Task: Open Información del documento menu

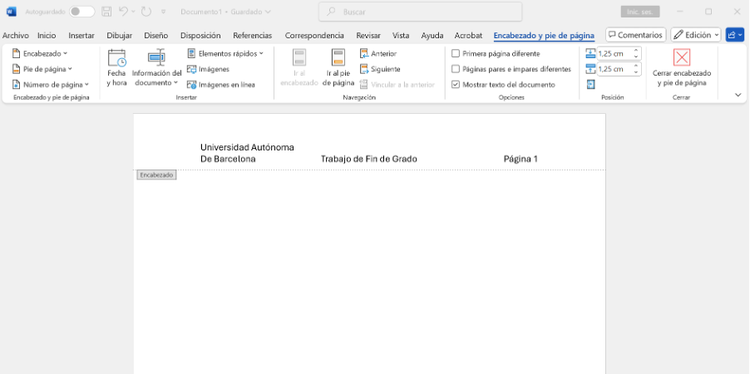Action: [x=156, y=68]
